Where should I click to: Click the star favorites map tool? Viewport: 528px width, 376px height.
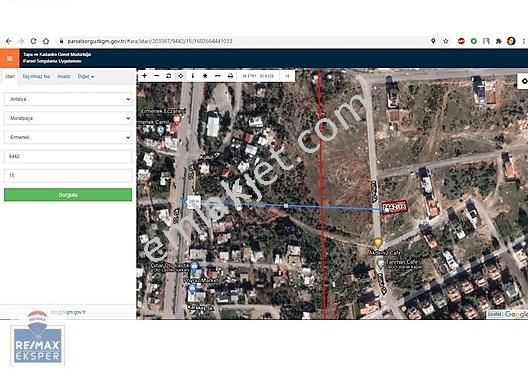205,76
